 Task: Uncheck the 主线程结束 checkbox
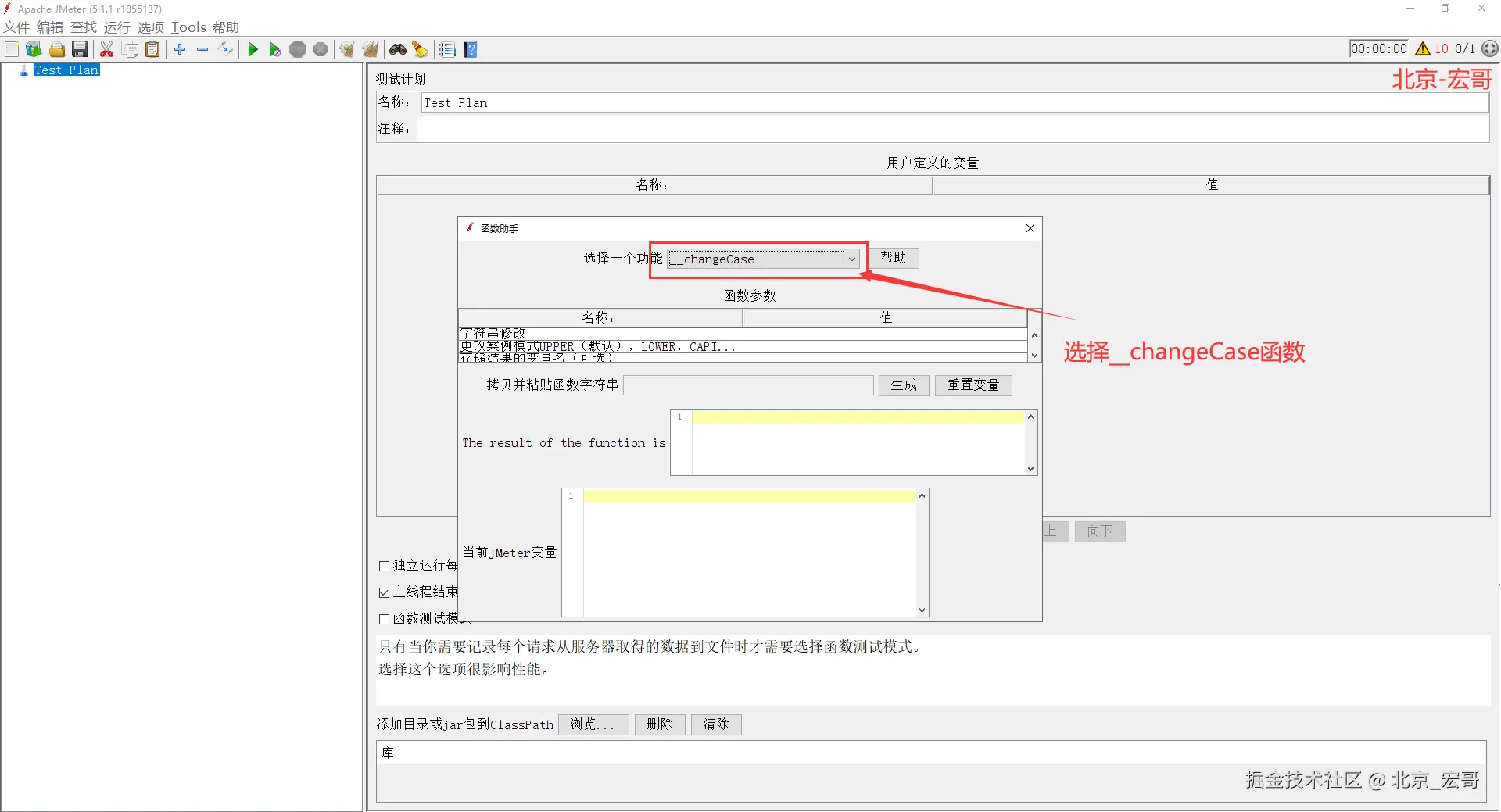(384, 592)
